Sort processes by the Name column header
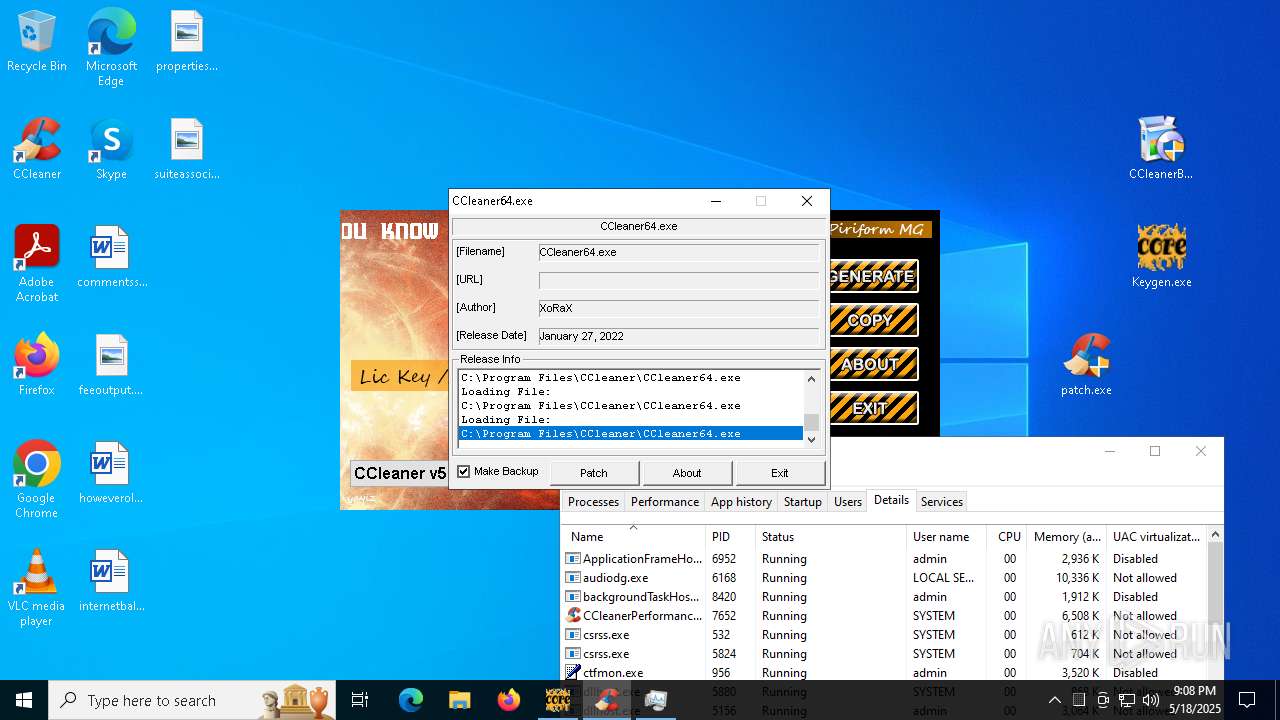1280x720 pixels. click(633, 537)
